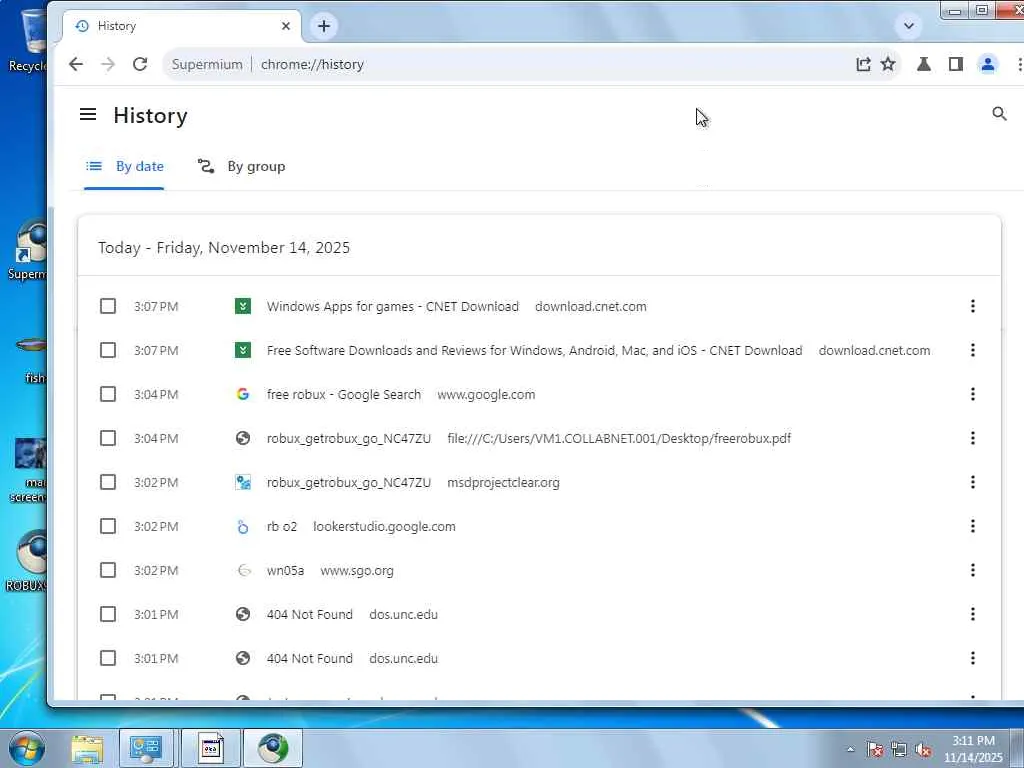The image size is (1024, 768).
Task: Open the History hamburger menu
Action: [88, 115]
